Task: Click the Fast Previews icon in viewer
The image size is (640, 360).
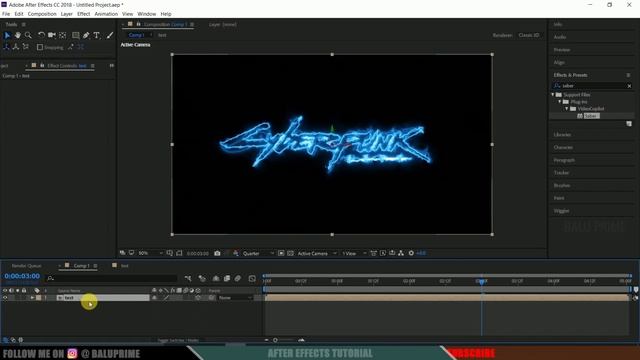Action: (x=383, y=253)
